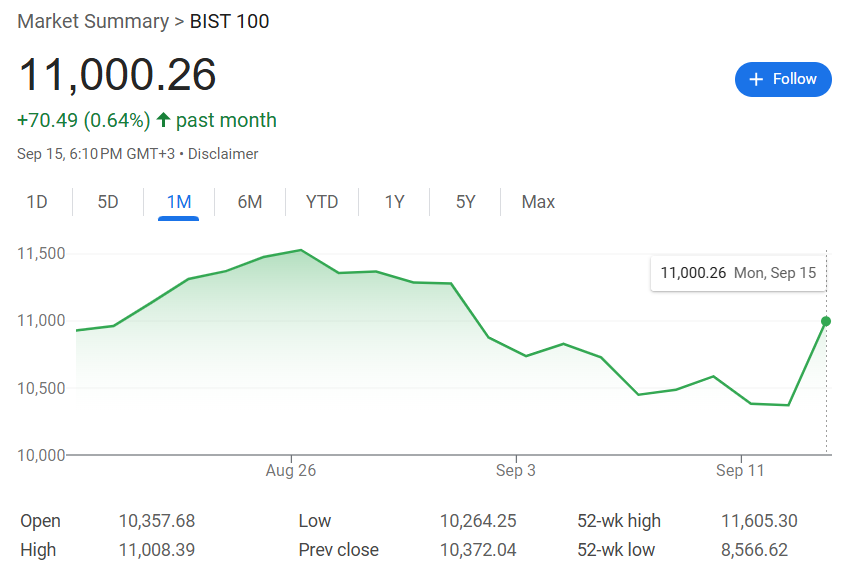Viewport: 865px width, 580px height.
Task: Click the Aug 26 date axis label
Action: [x=292, y=471]
